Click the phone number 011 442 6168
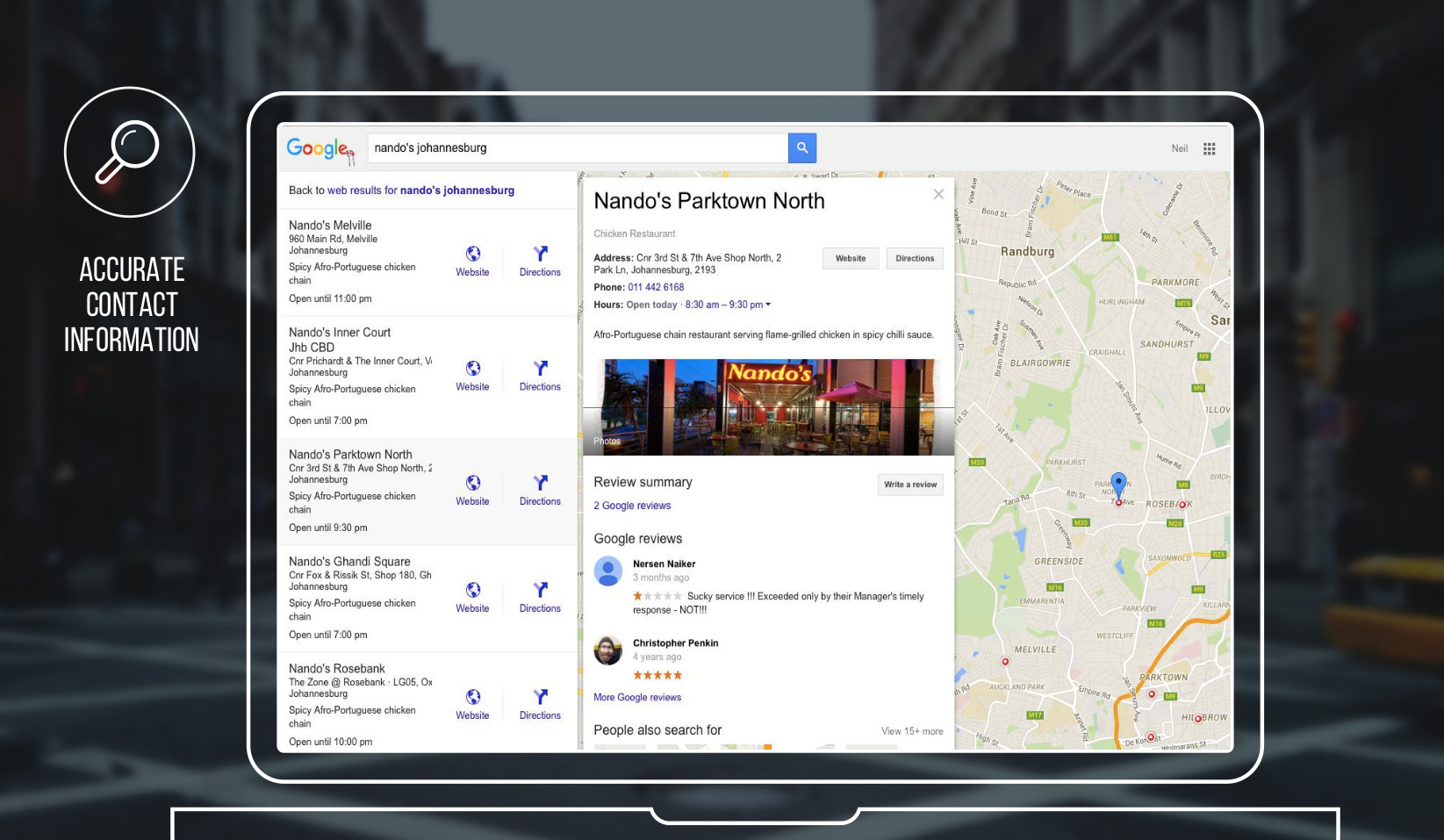1444x840 pixels. click(x=656, y=287)
